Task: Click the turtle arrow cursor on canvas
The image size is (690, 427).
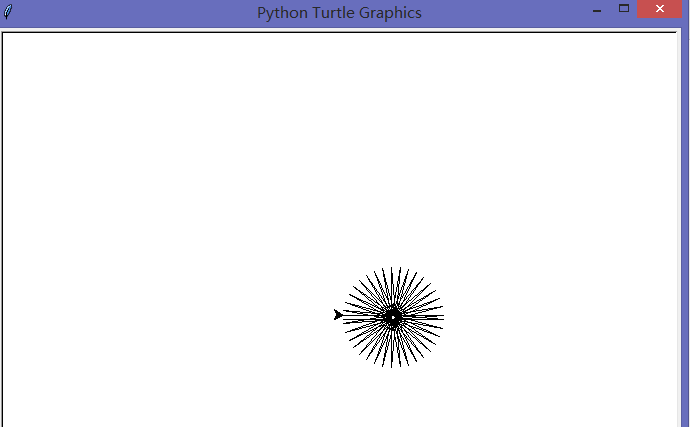Action: (x=338, y=315)
